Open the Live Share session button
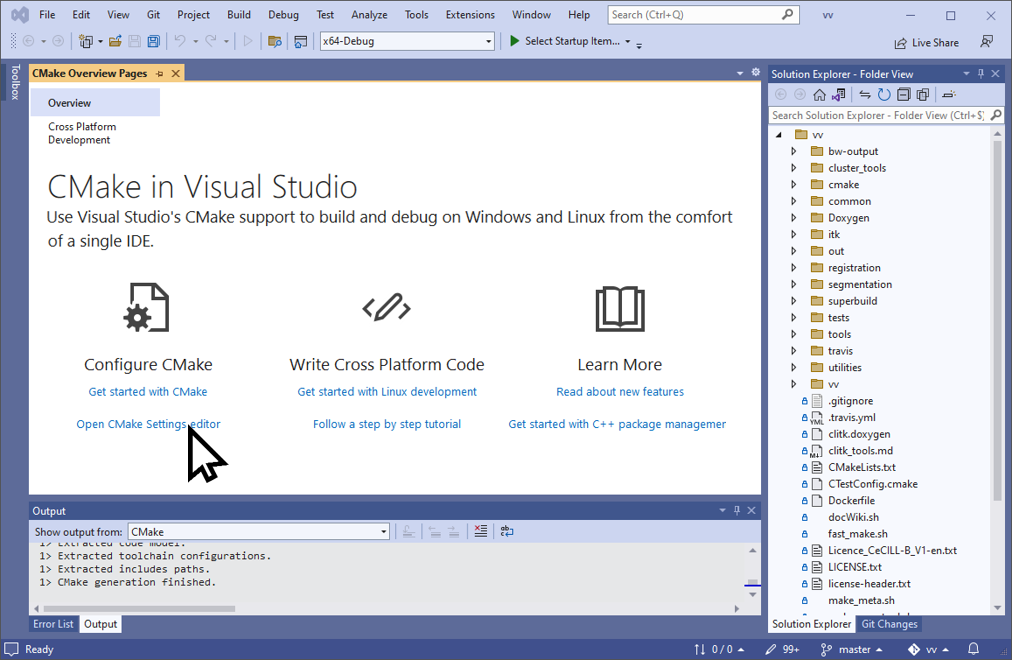The height and width of the screenshot is (660, 1012). coord(926,43)
